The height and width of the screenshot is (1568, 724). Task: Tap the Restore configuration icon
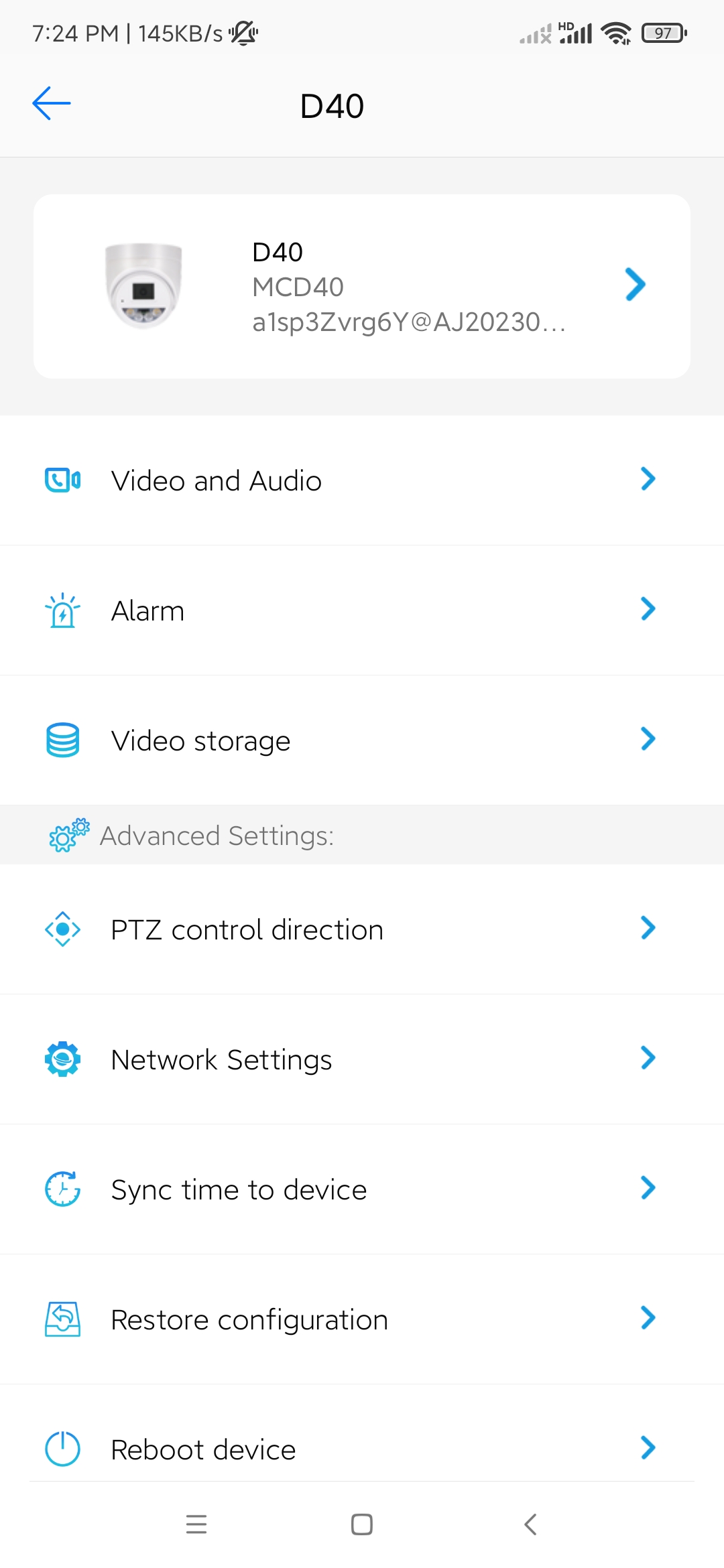63,1319
